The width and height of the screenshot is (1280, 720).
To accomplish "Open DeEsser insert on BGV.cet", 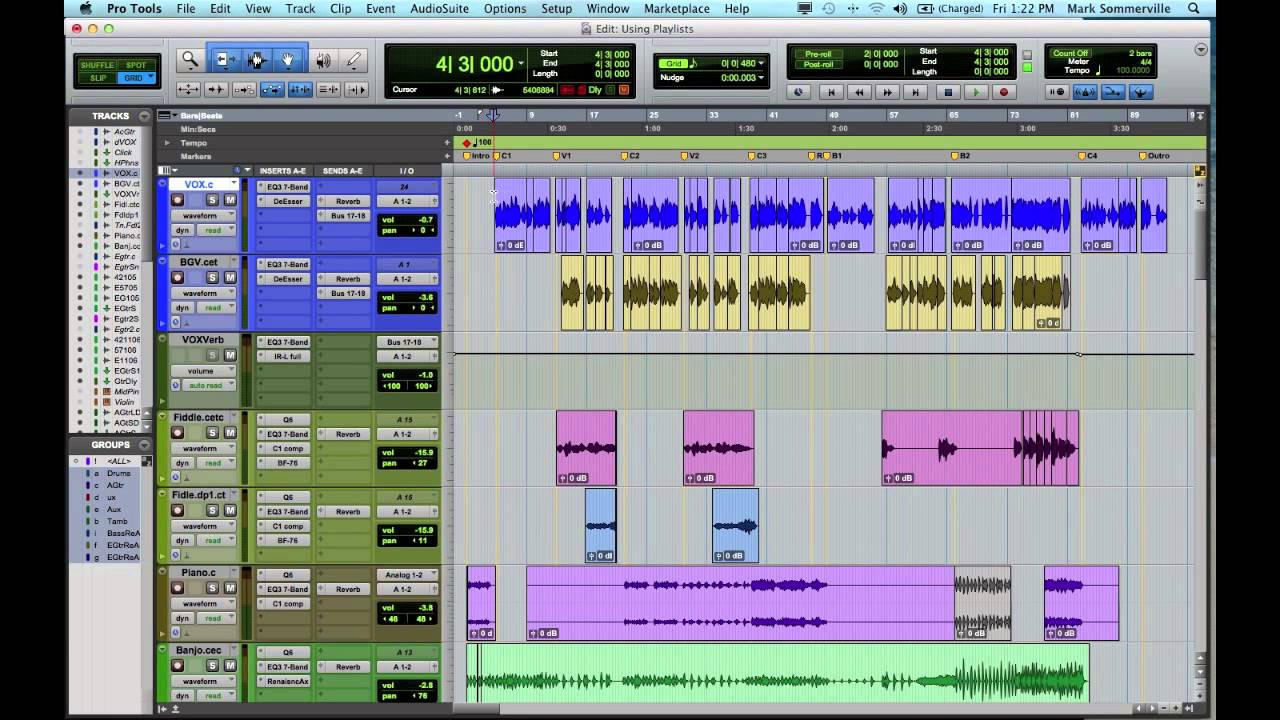I will point(285,279).
